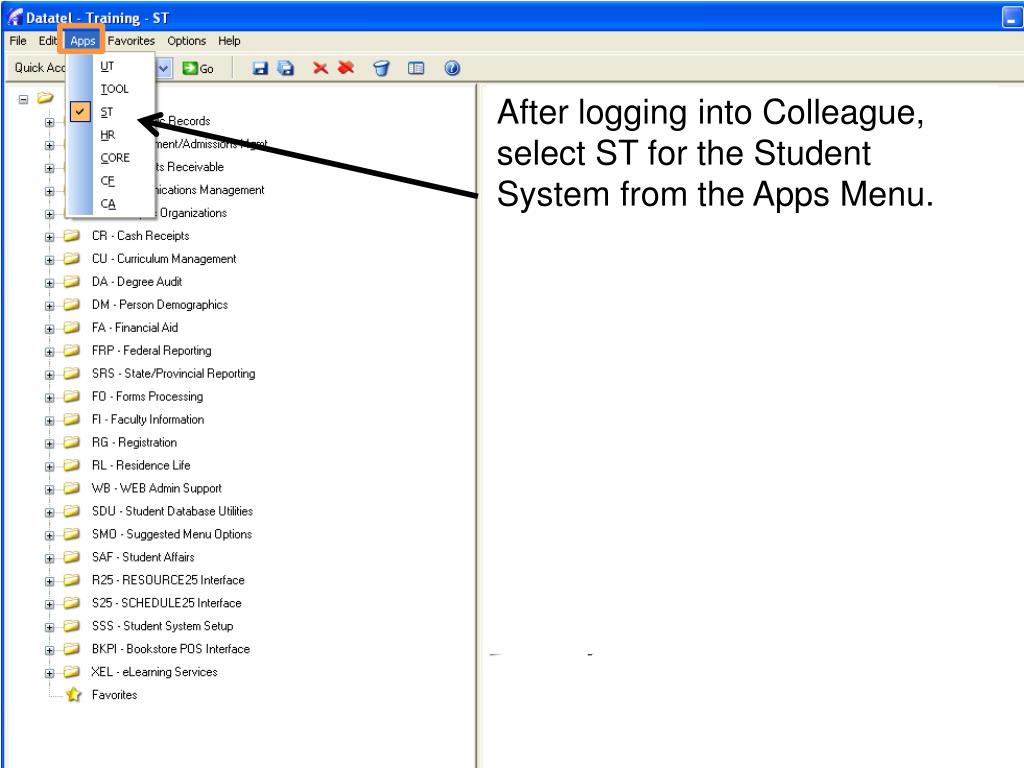
Task: Select BKPI - Bookstore POS Interface tree item
Action: click(x=170, y=648)
